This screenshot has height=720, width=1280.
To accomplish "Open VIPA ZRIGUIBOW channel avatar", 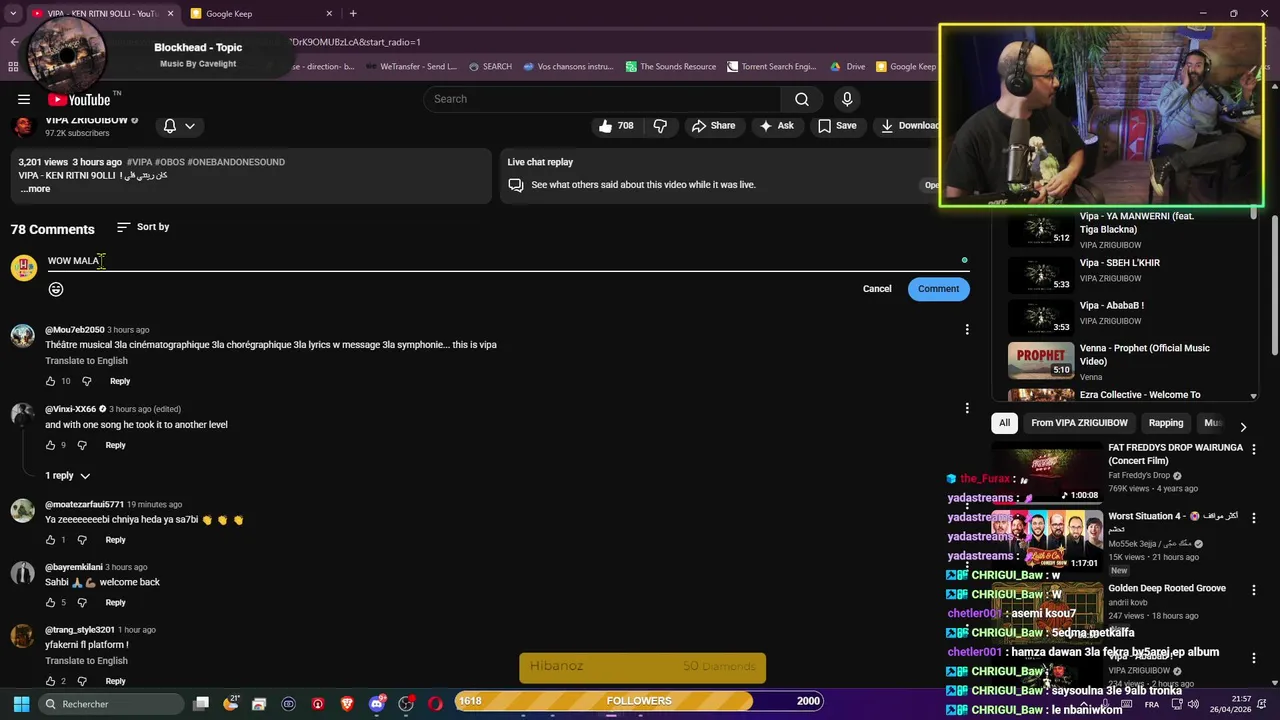I will [22, 126].
